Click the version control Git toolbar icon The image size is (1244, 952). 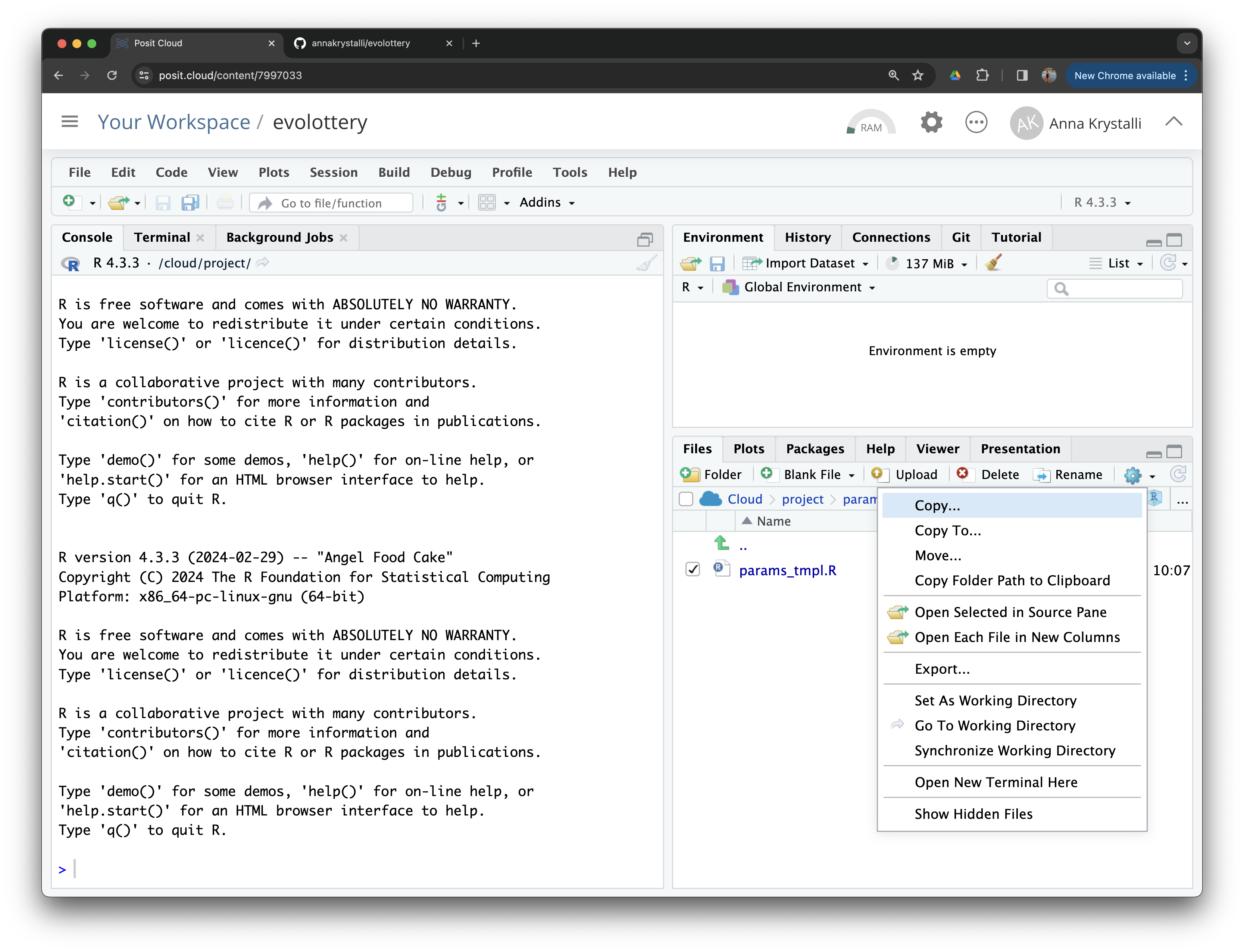coord(441,202)
